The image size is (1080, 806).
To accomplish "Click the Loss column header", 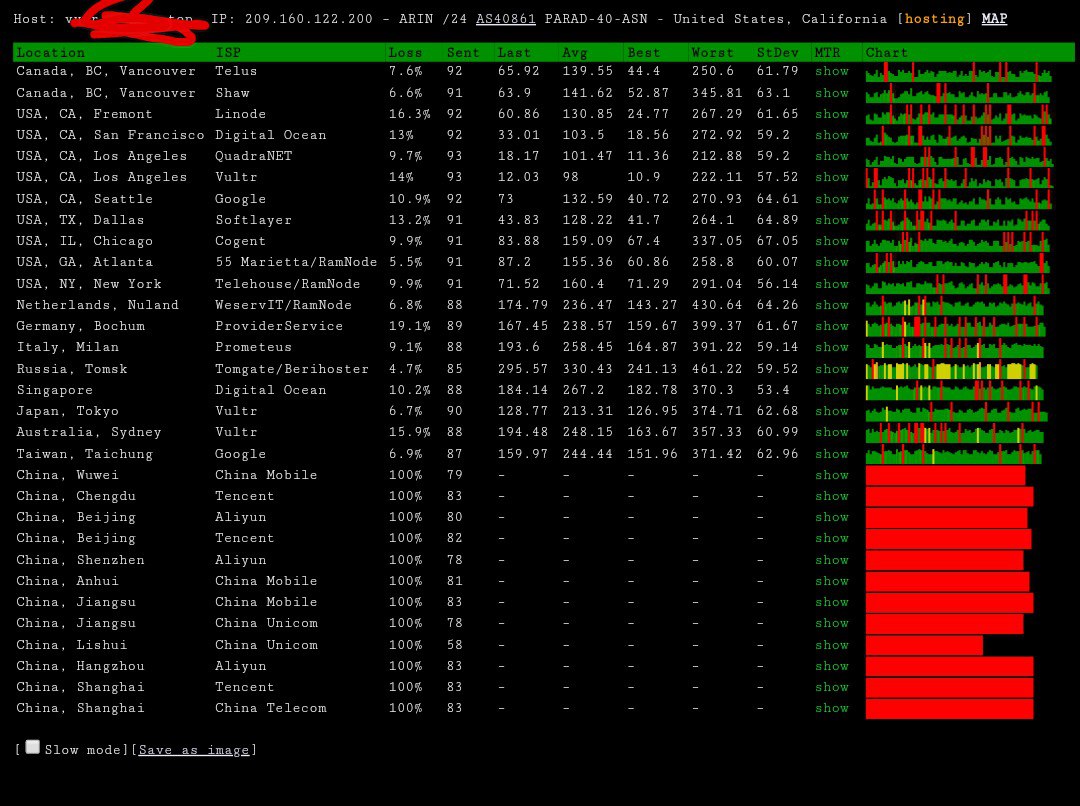I will tap(405, 52).
